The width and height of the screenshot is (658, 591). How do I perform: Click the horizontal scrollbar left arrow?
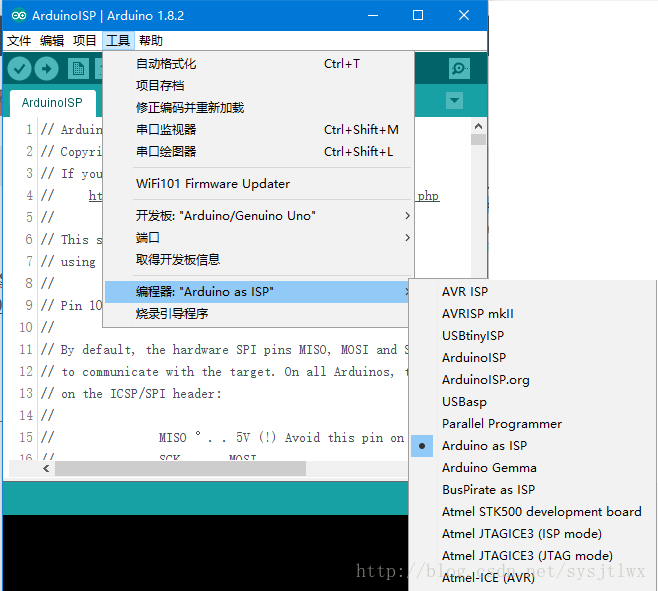[x=46, y=468]
